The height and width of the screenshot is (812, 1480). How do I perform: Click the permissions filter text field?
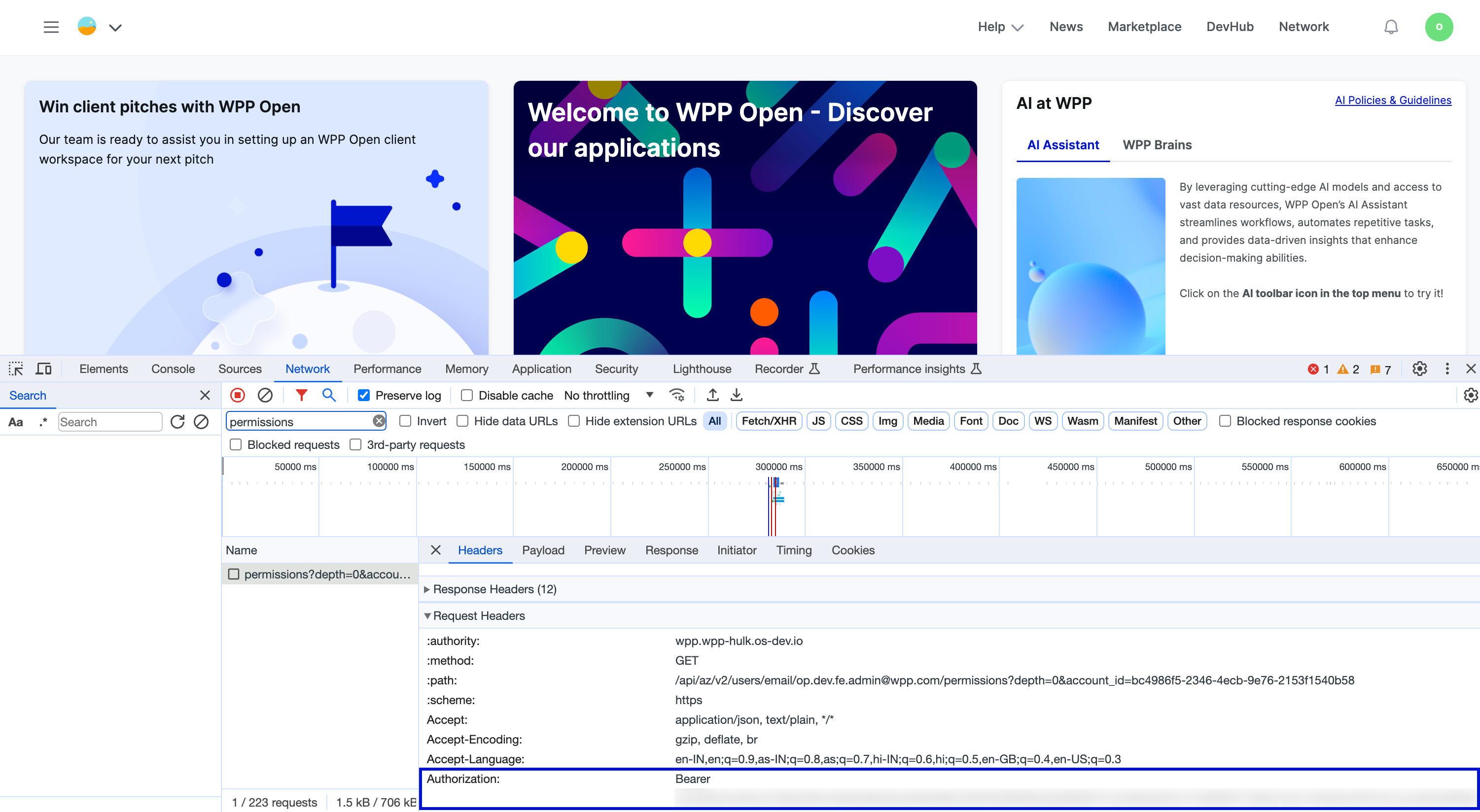(299, 421)
